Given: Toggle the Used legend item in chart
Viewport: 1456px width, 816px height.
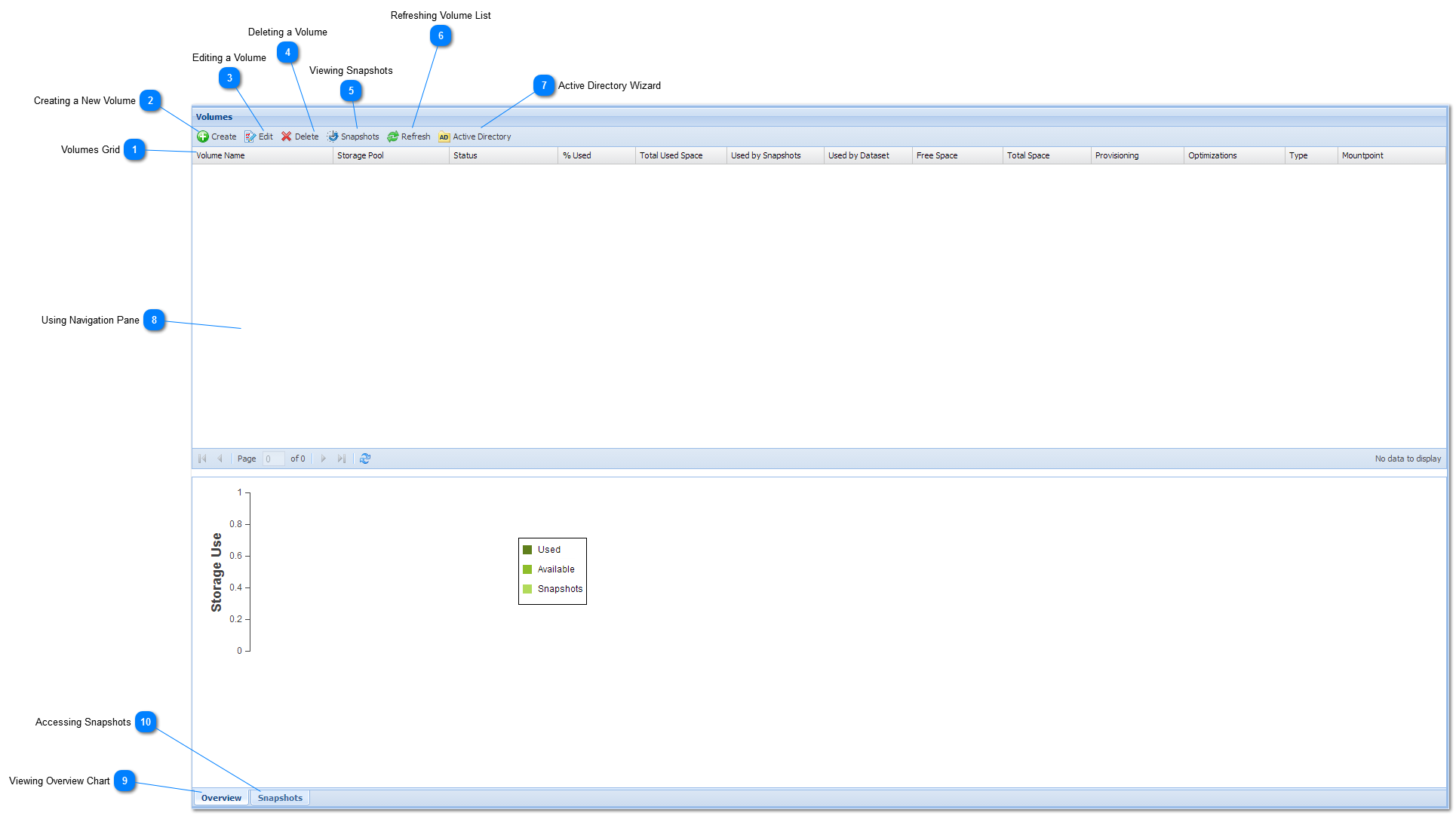Looking at the screenshot, I should pos(549,549).
